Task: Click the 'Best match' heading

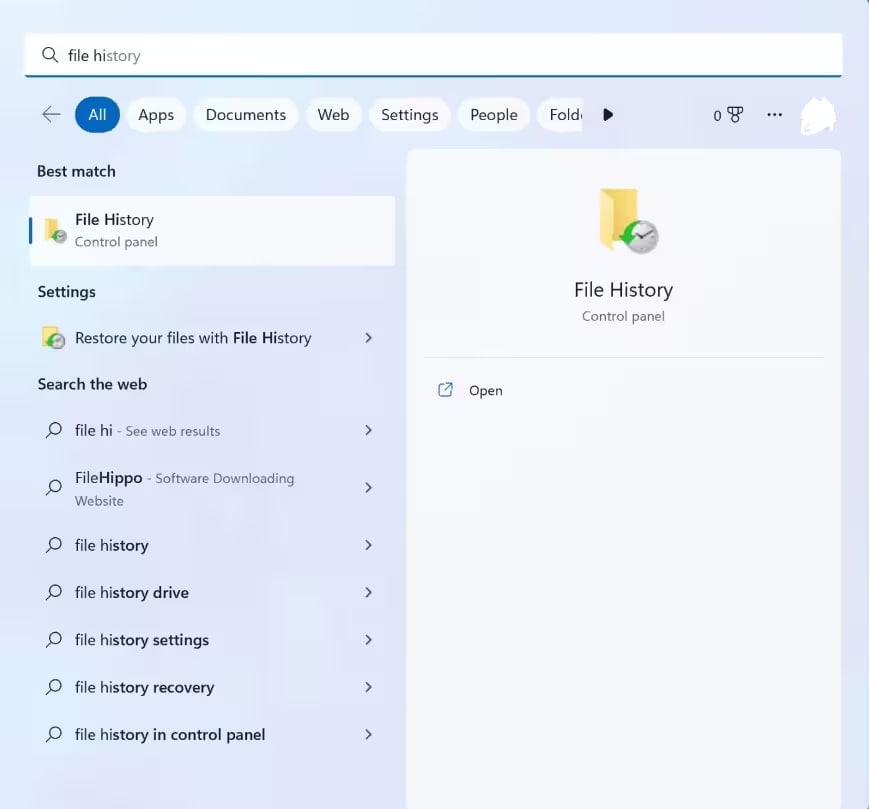Action: tap(76, 171)
